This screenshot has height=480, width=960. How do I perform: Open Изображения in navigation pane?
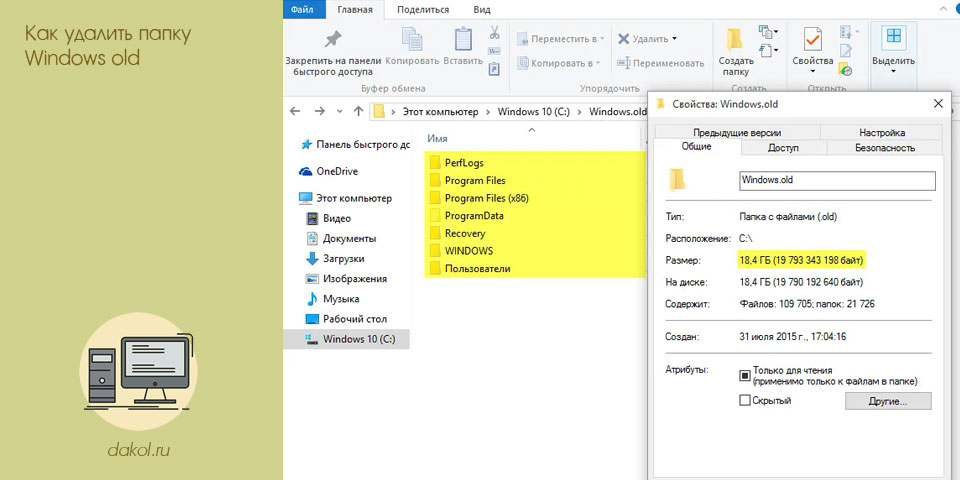coord(347,279)
